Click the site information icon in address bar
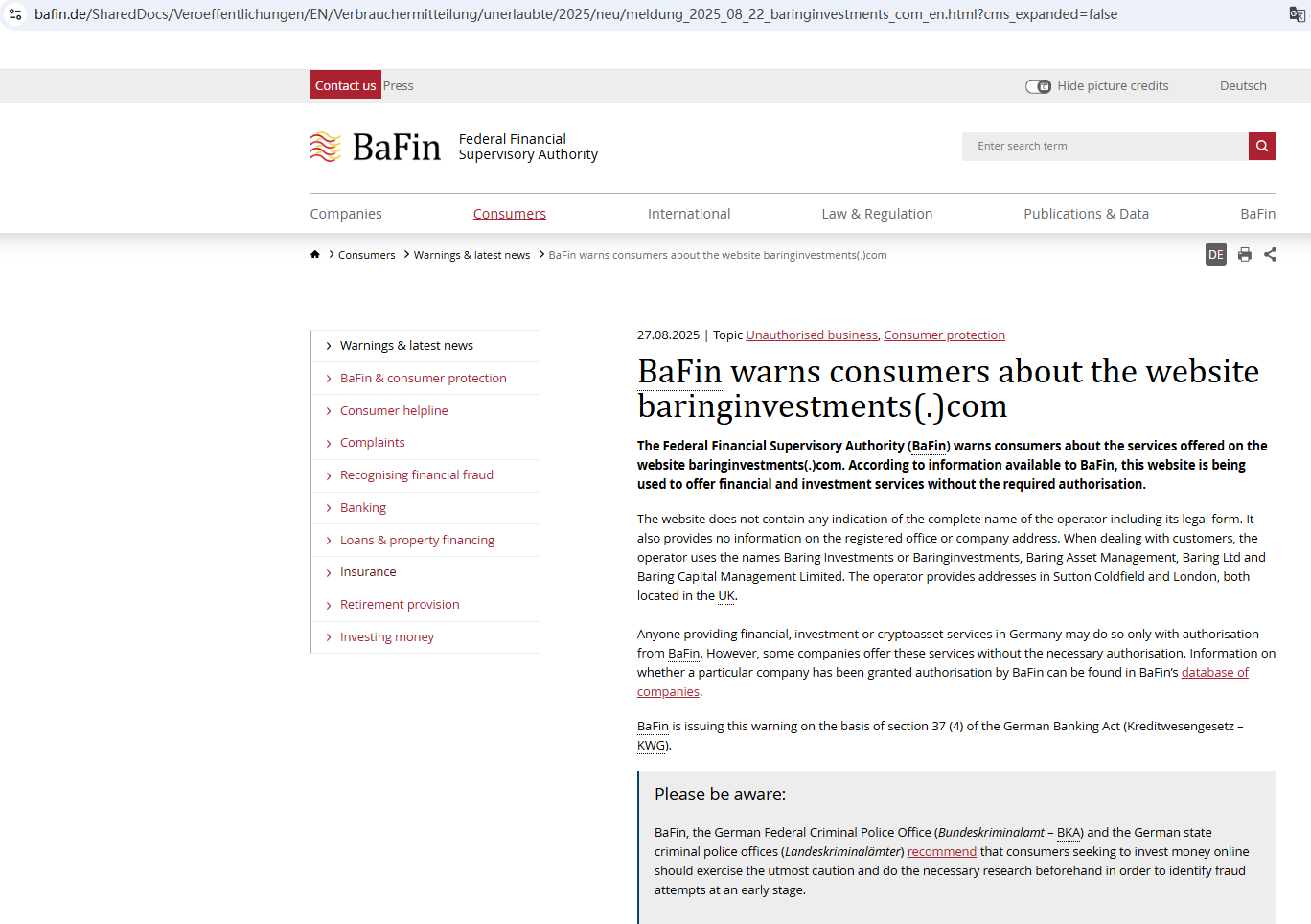The width and height of the screenshot is (1311, 924). pos(15,14)
